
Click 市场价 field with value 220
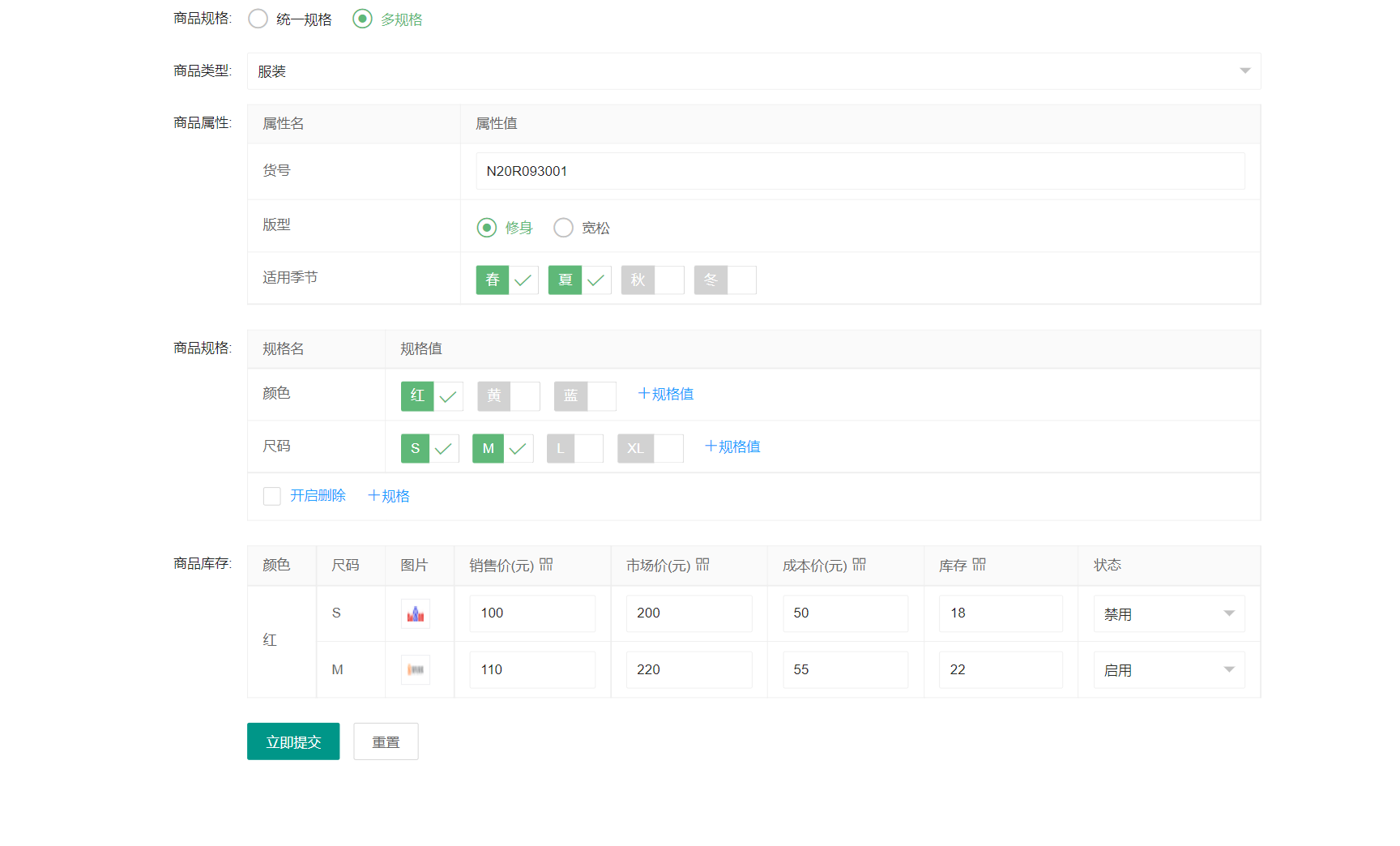point(689,669)
